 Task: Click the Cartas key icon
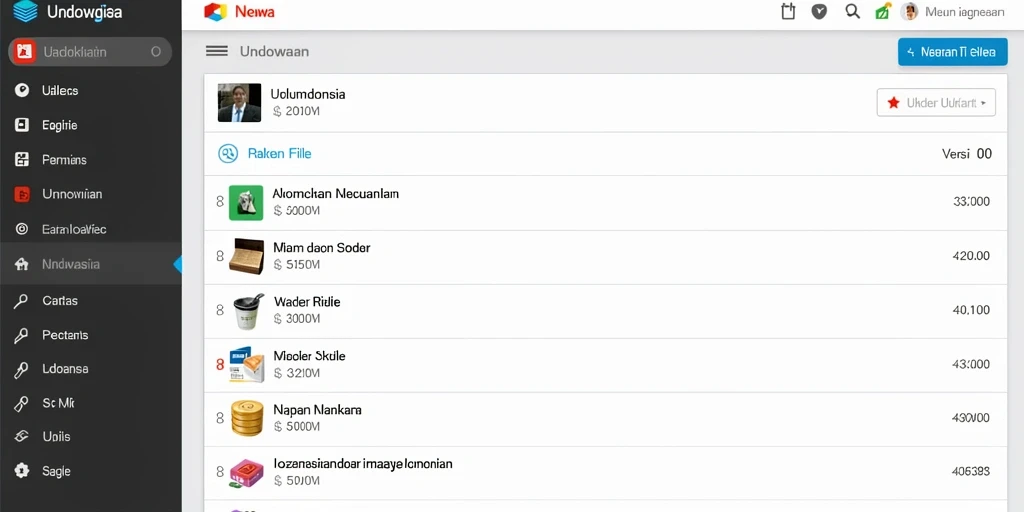[22, 300]
